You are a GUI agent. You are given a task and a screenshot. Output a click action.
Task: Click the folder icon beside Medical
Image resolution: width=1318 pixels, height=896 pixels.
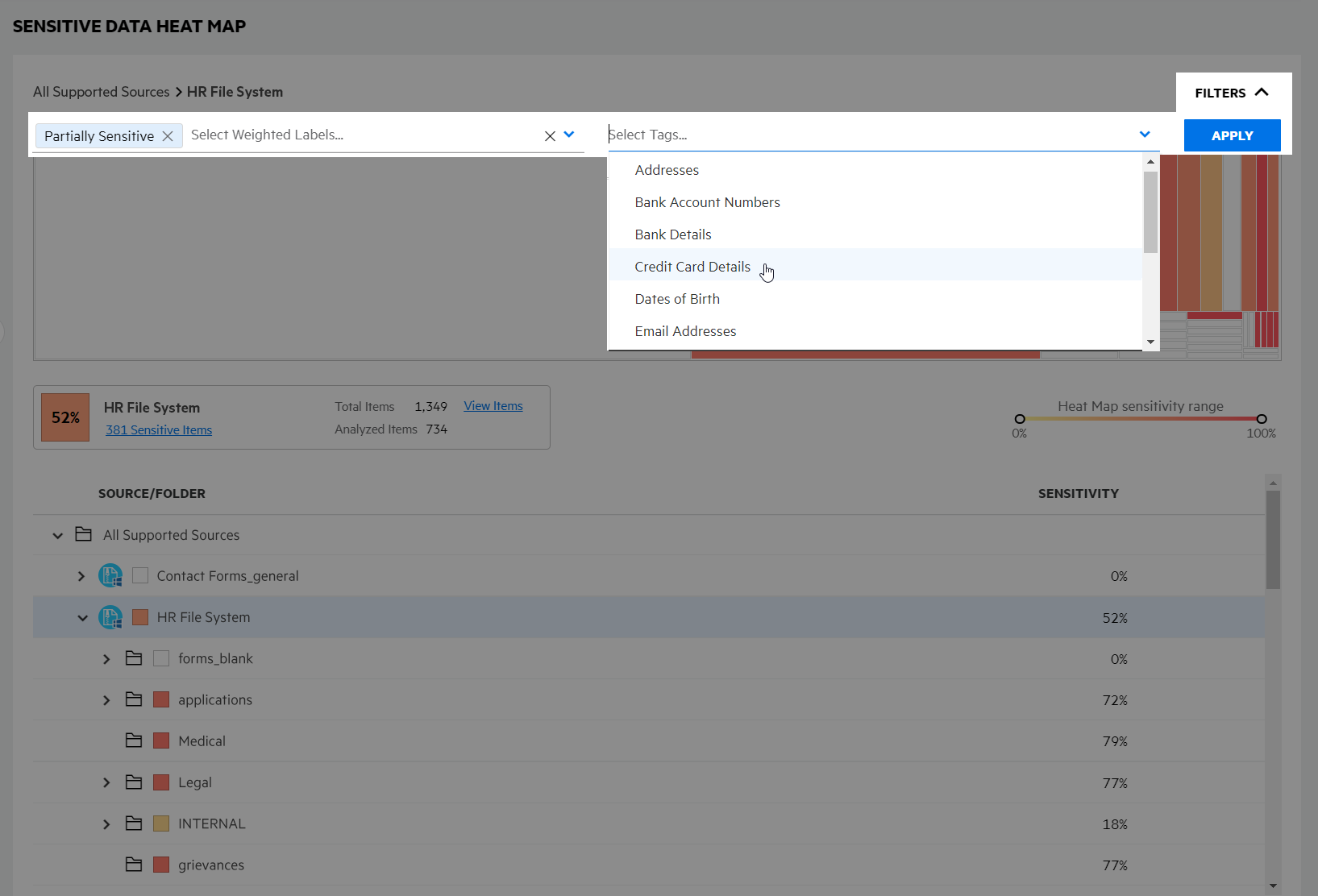click(134, 740)
